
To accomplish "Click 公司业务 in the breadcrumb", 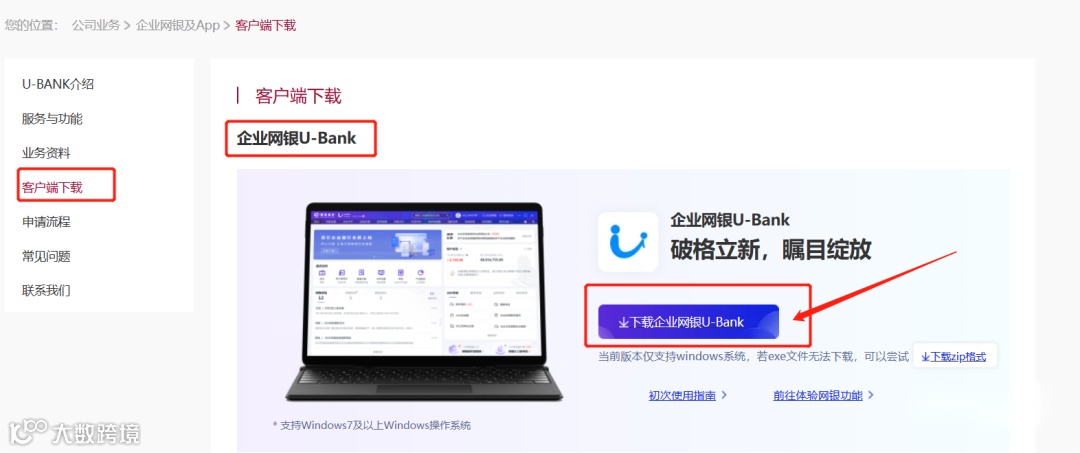I will [96, 25].
